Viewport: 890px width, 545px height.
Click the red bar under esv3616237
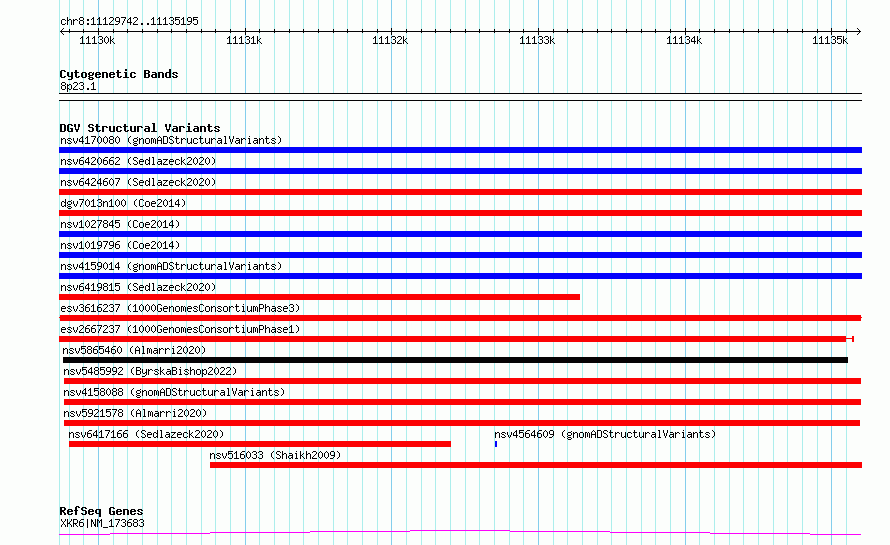point(460,318)
